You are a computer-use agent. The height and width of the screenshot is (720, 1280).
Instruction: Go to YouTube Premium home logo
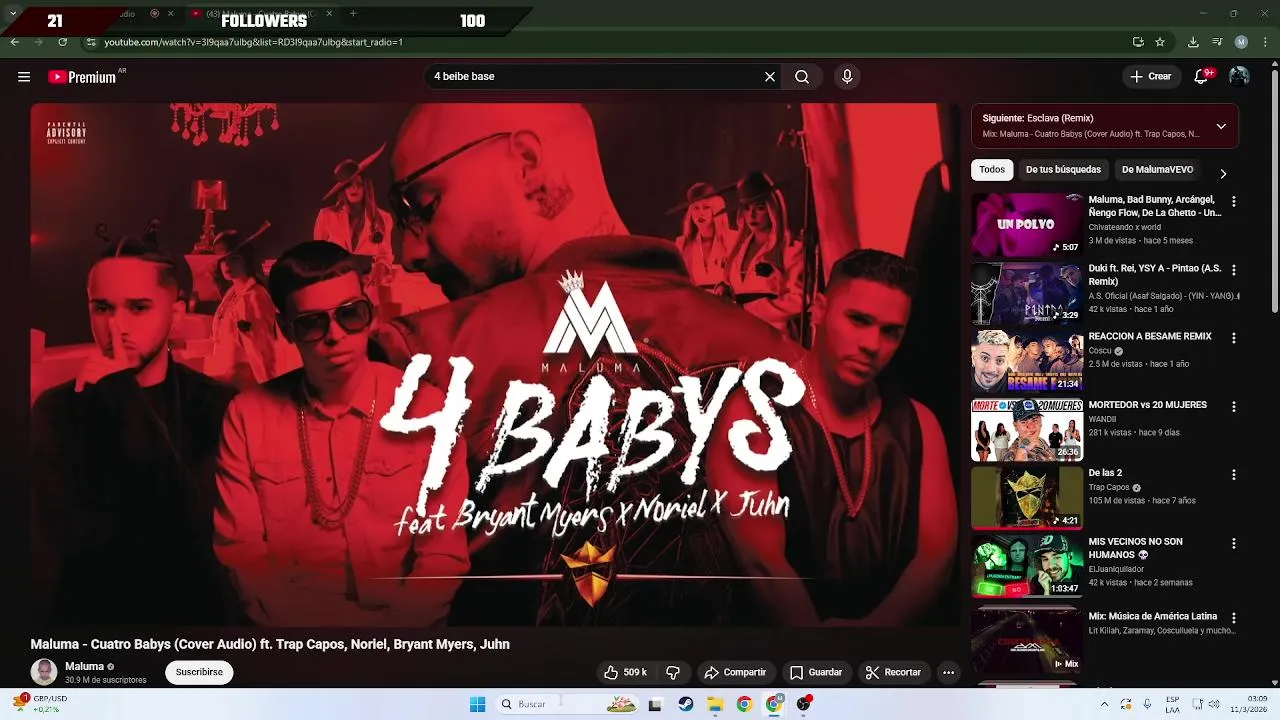[x=82, y=77]
